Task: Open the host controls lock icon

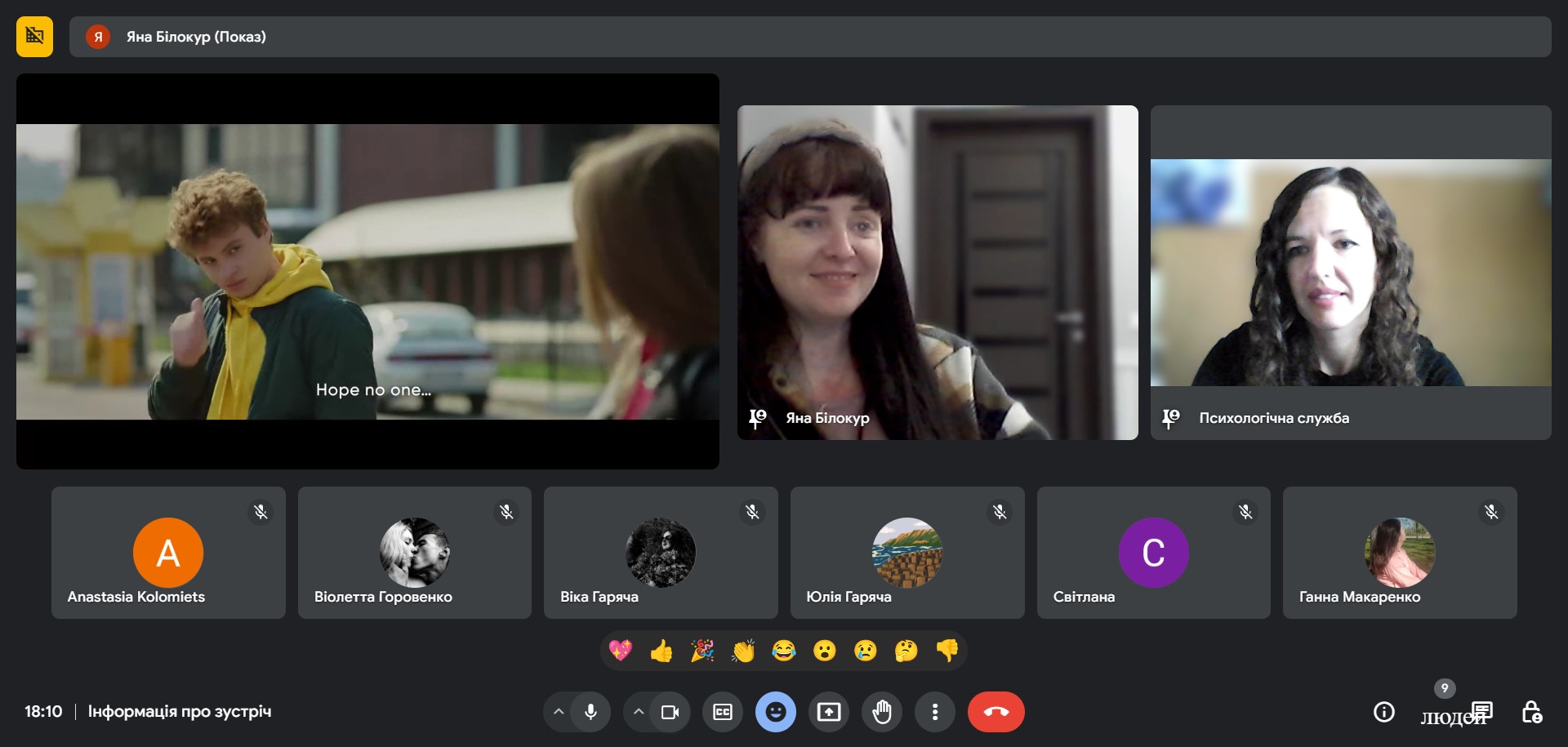Action: (x=1531, y=712)
